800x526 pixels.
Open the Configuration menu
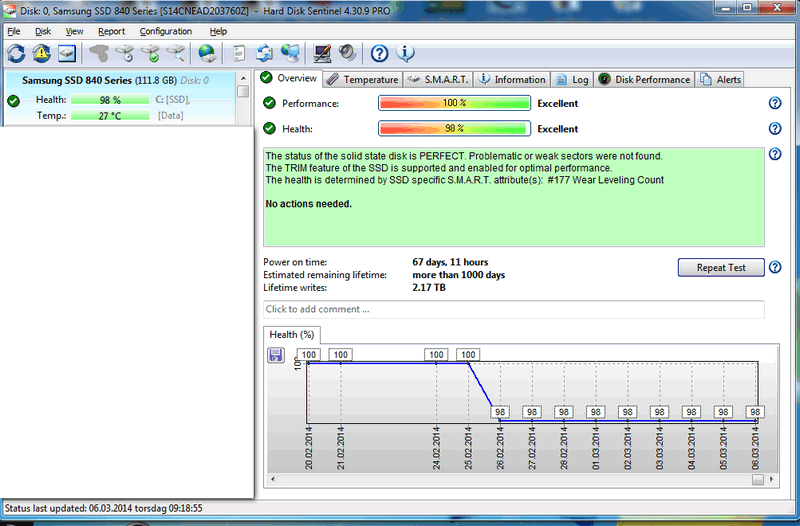point(166,31)
